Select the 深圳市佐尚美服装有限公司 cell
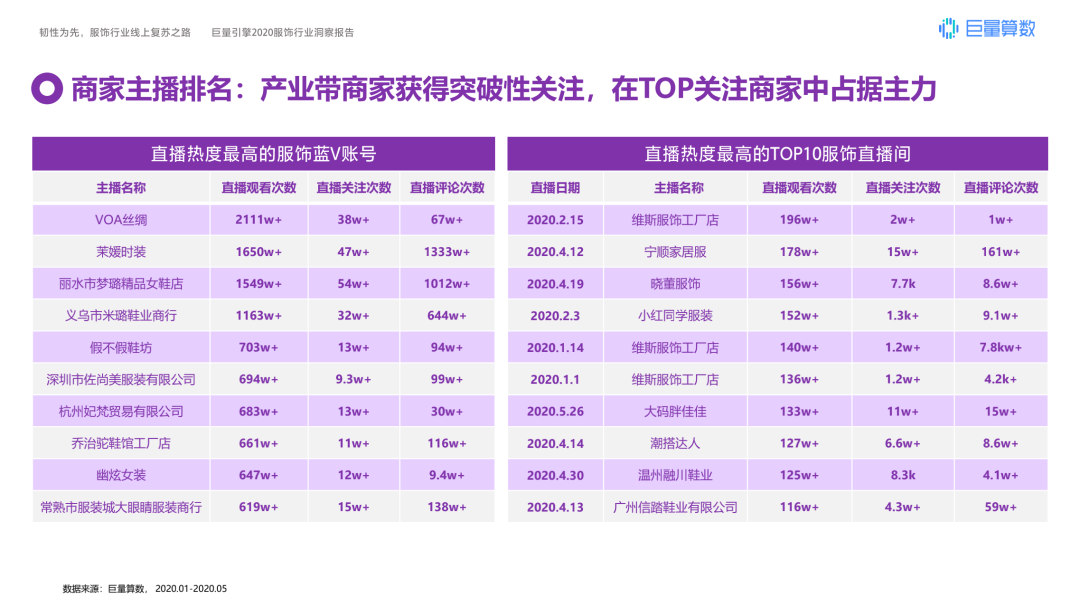The image size is (1080, 608). [121, 379]
